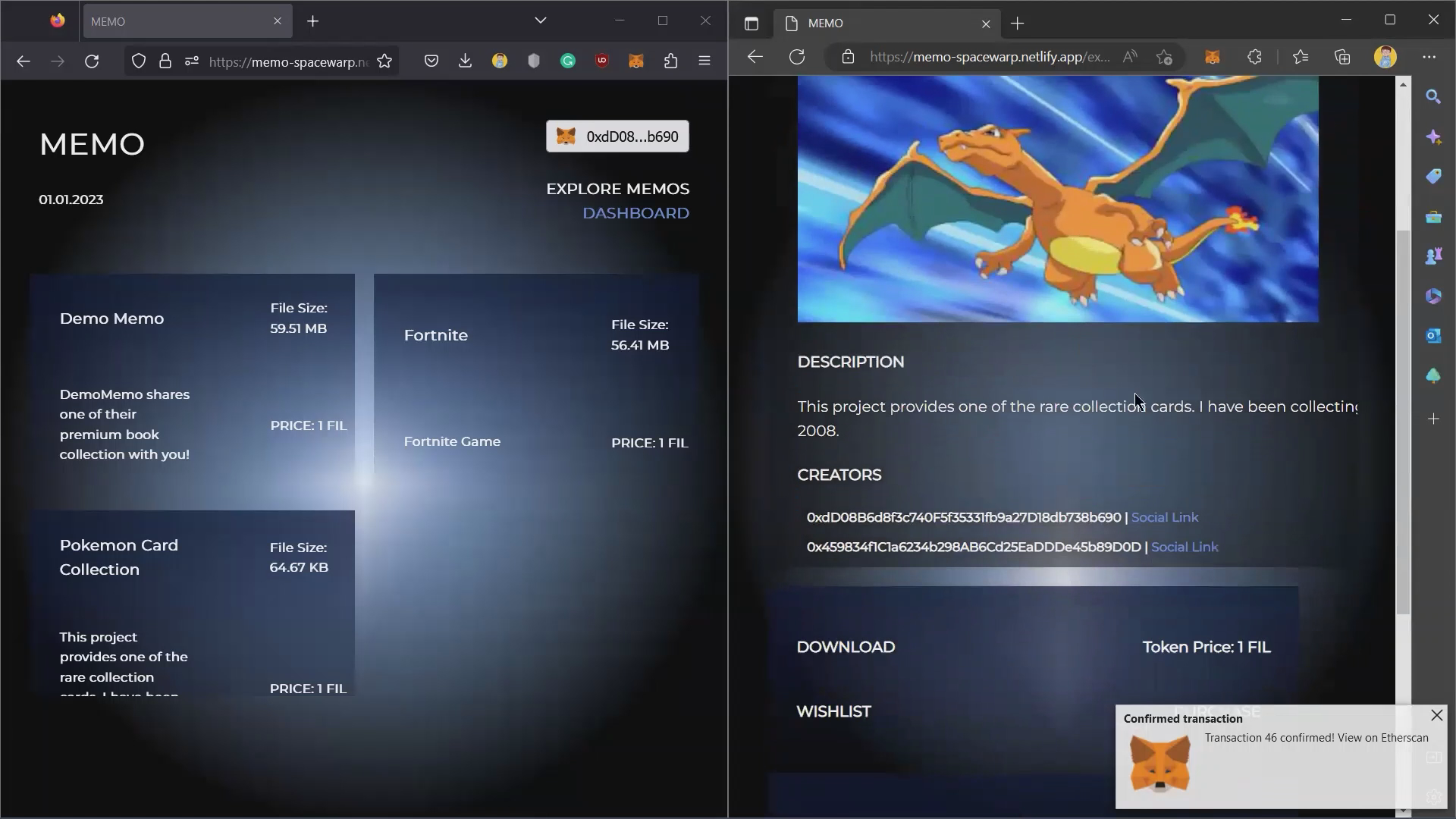Go back in the Edge window
This screenshot has height=819, width=1456.
pyautogui.click(x=755, y=57)
